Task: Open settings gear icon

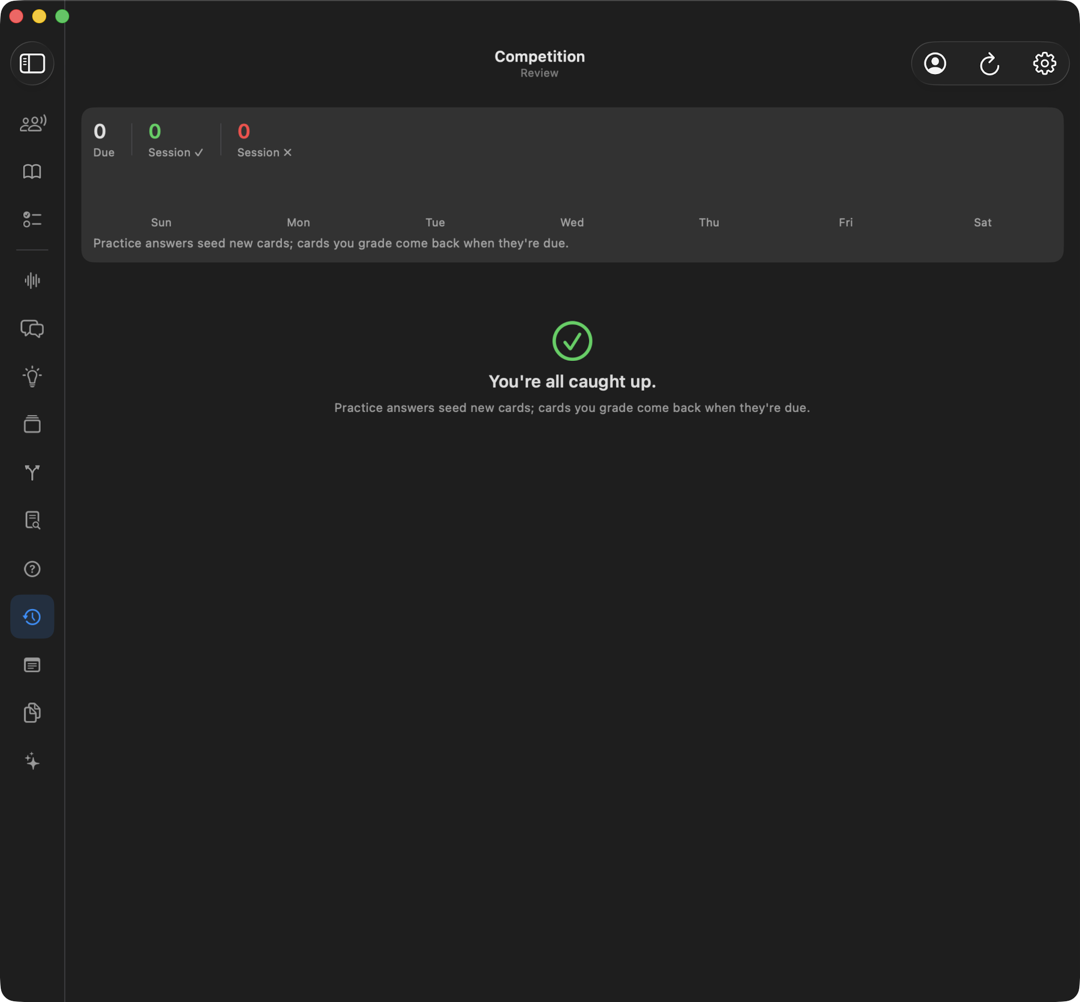Action: coord(1044,63)
